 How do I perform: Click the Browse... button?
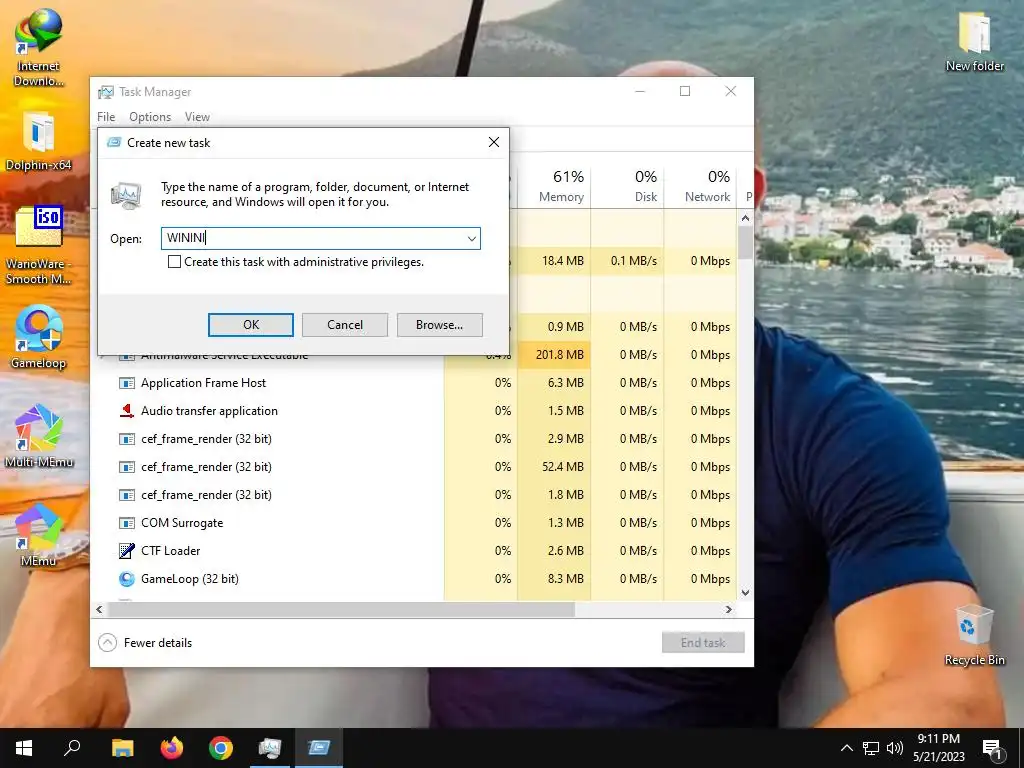440,325
